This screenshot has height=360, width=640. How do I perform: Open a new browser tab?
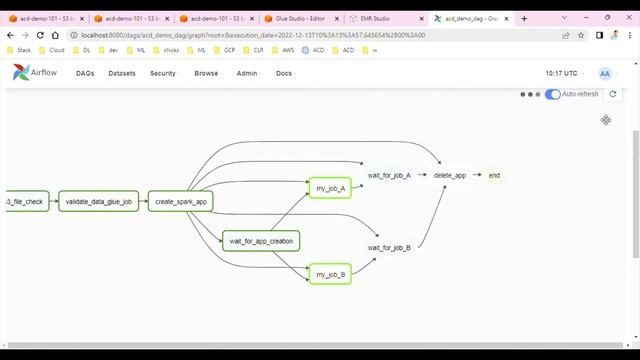[524, 19]
